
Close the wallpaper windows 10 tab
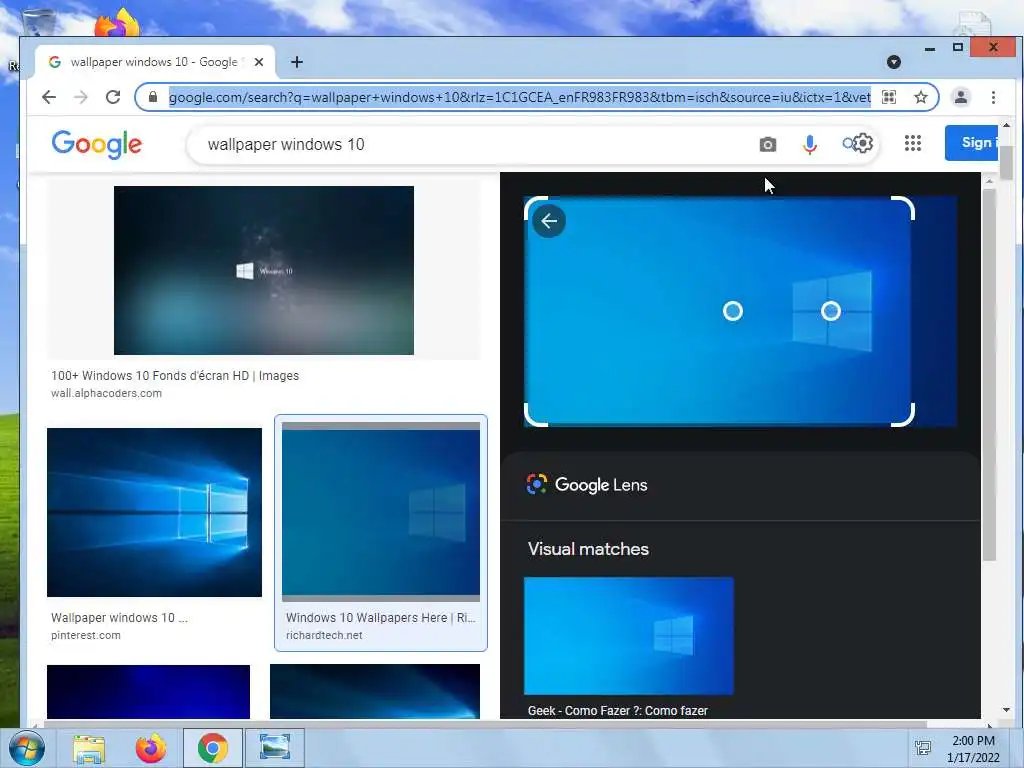(259, 62)
